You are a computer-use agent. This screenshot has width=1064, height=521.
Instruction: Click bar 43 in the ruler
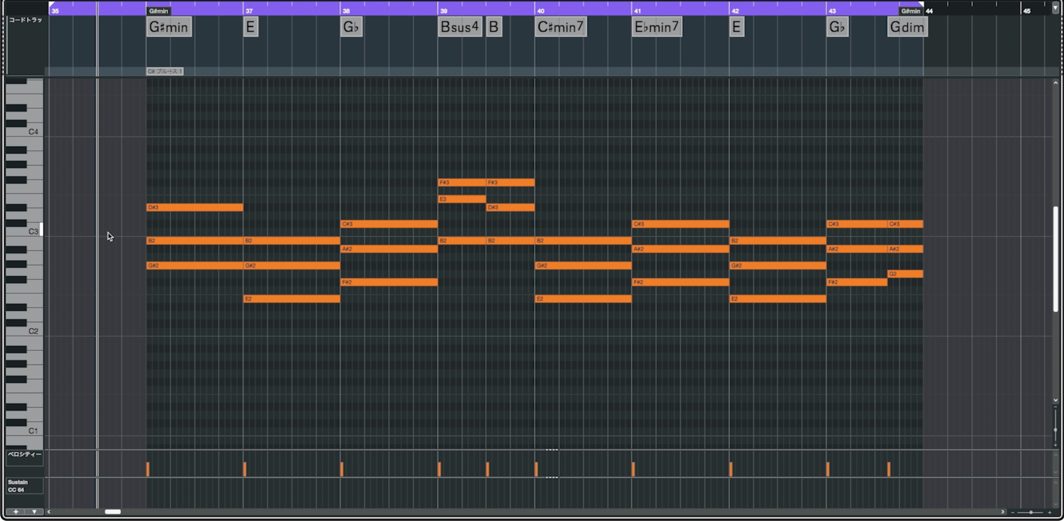tap(832, 11)
